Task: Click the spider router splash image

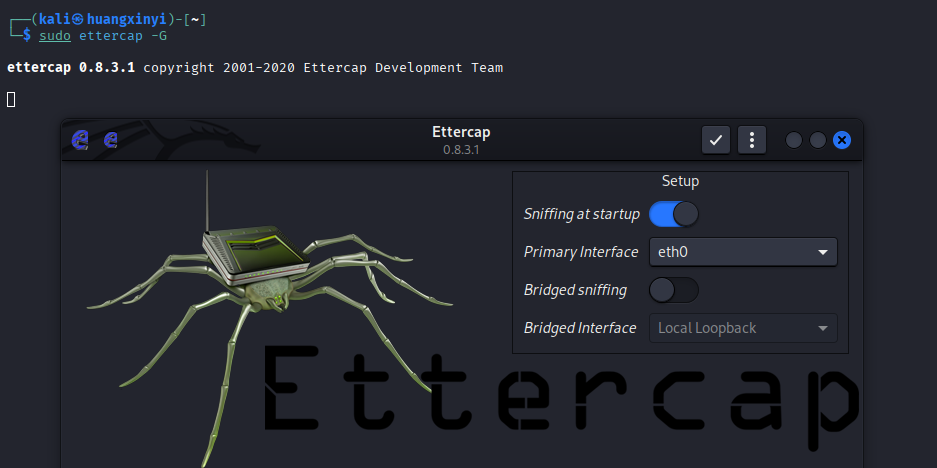Action: pos(269,317)
